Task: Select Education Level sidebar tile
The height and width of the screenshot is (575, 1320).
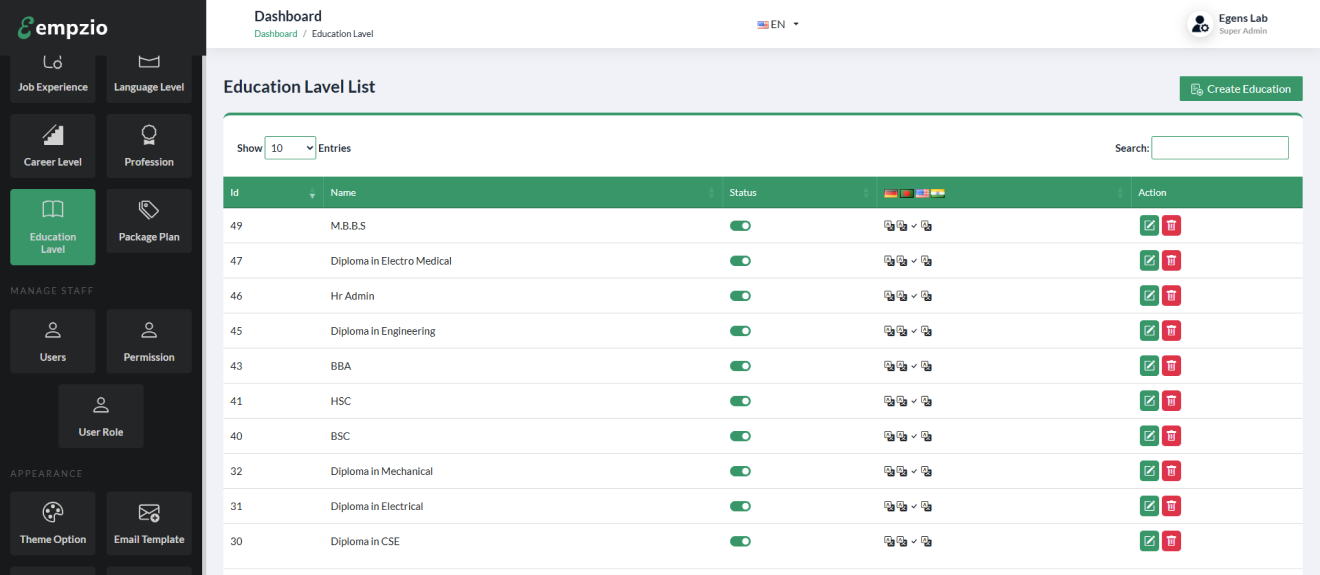Action: tap(53, 227)
